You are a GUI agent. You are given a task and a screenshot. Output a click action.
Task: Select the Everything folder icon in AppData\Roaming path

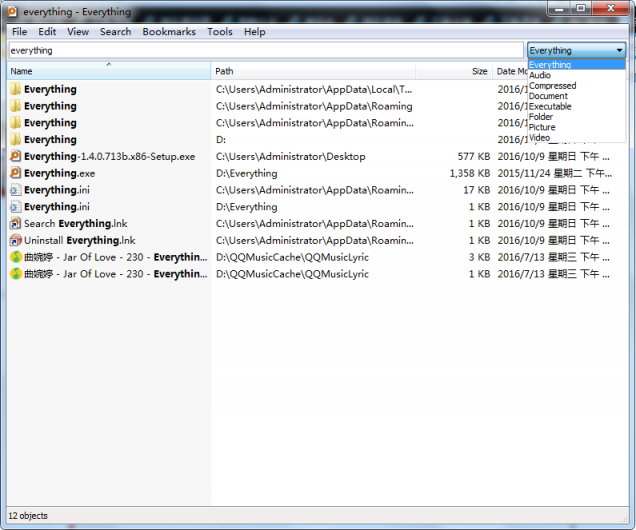(15, 106)
